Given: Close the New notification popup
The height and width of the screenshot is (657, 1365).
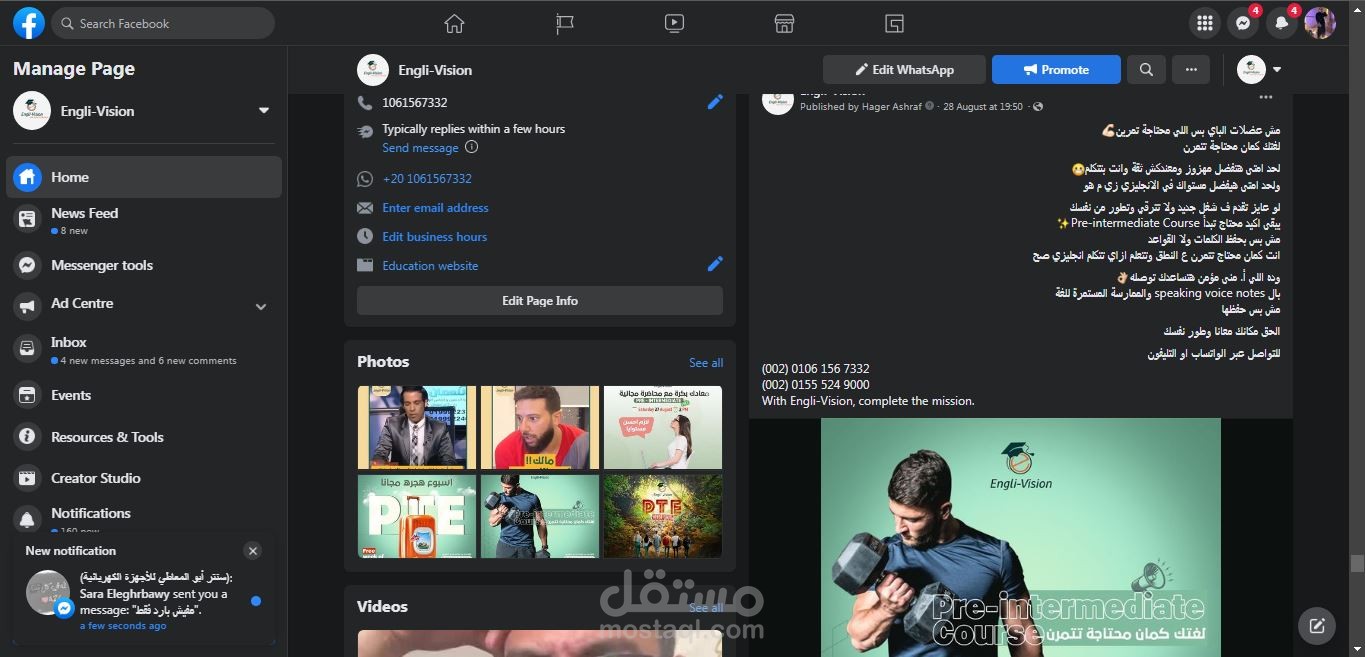Looking at the screenshot, I should coord(253,551).
